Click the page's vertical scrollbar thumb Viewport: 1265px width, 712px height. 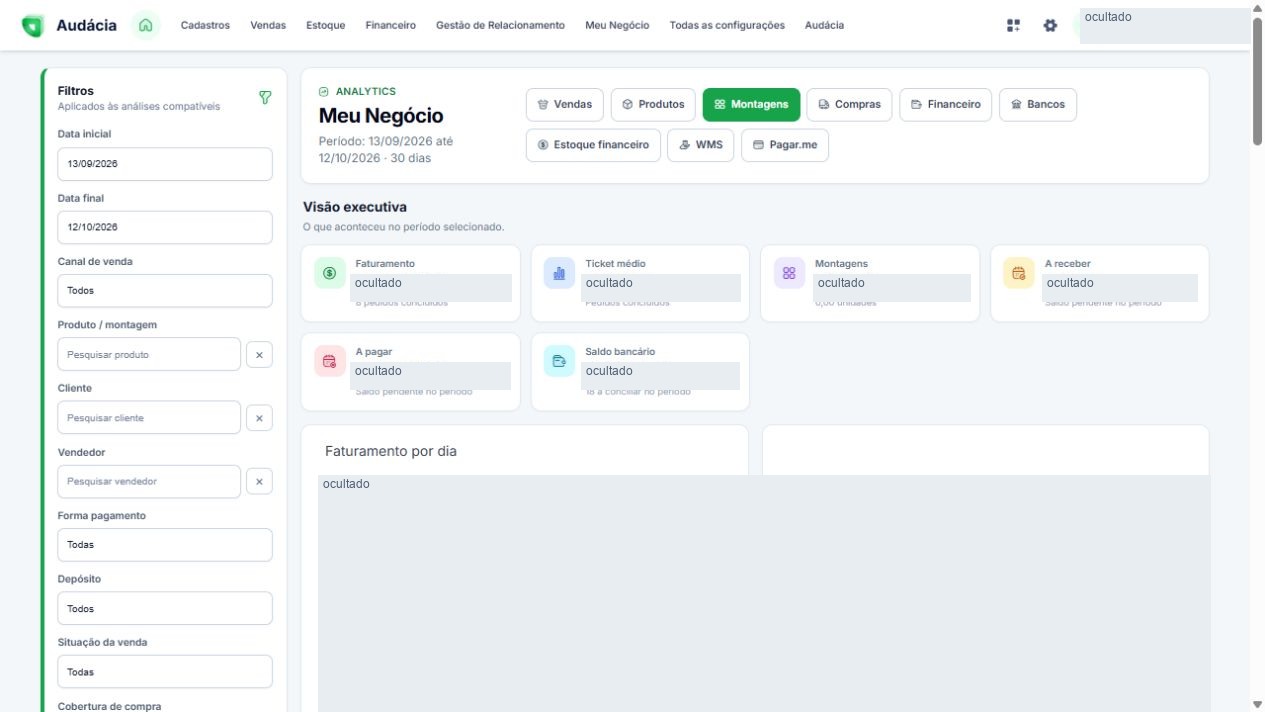point(1257,83)
